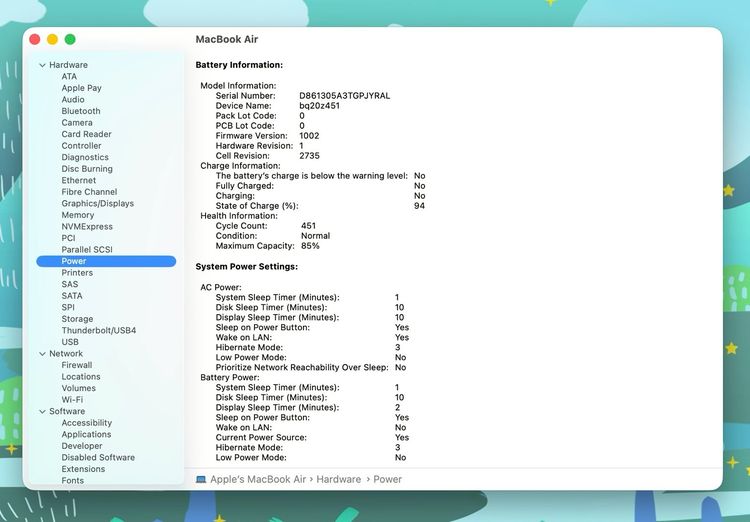Click the Firmware Version value 1002
The image size is (750, 522).
pos(309,136)
